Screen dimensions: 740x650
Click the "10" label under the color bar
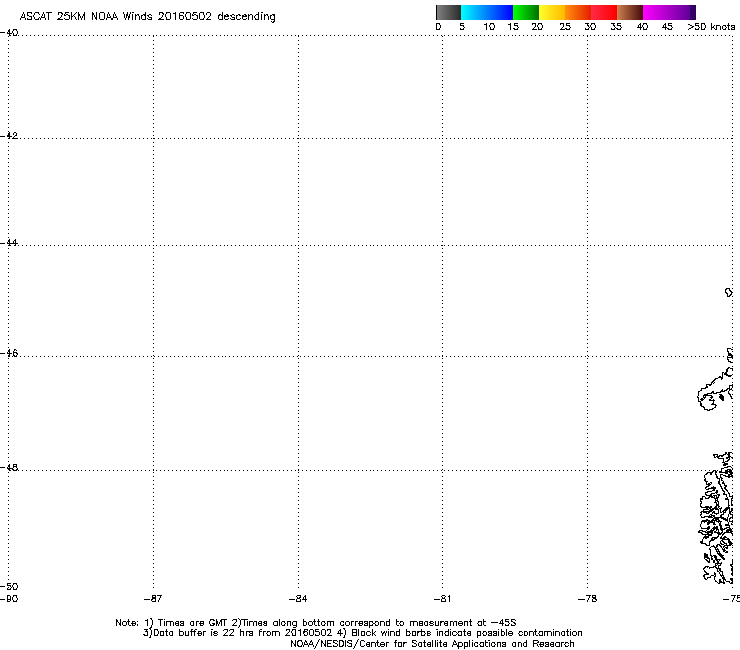click(489, 27)
